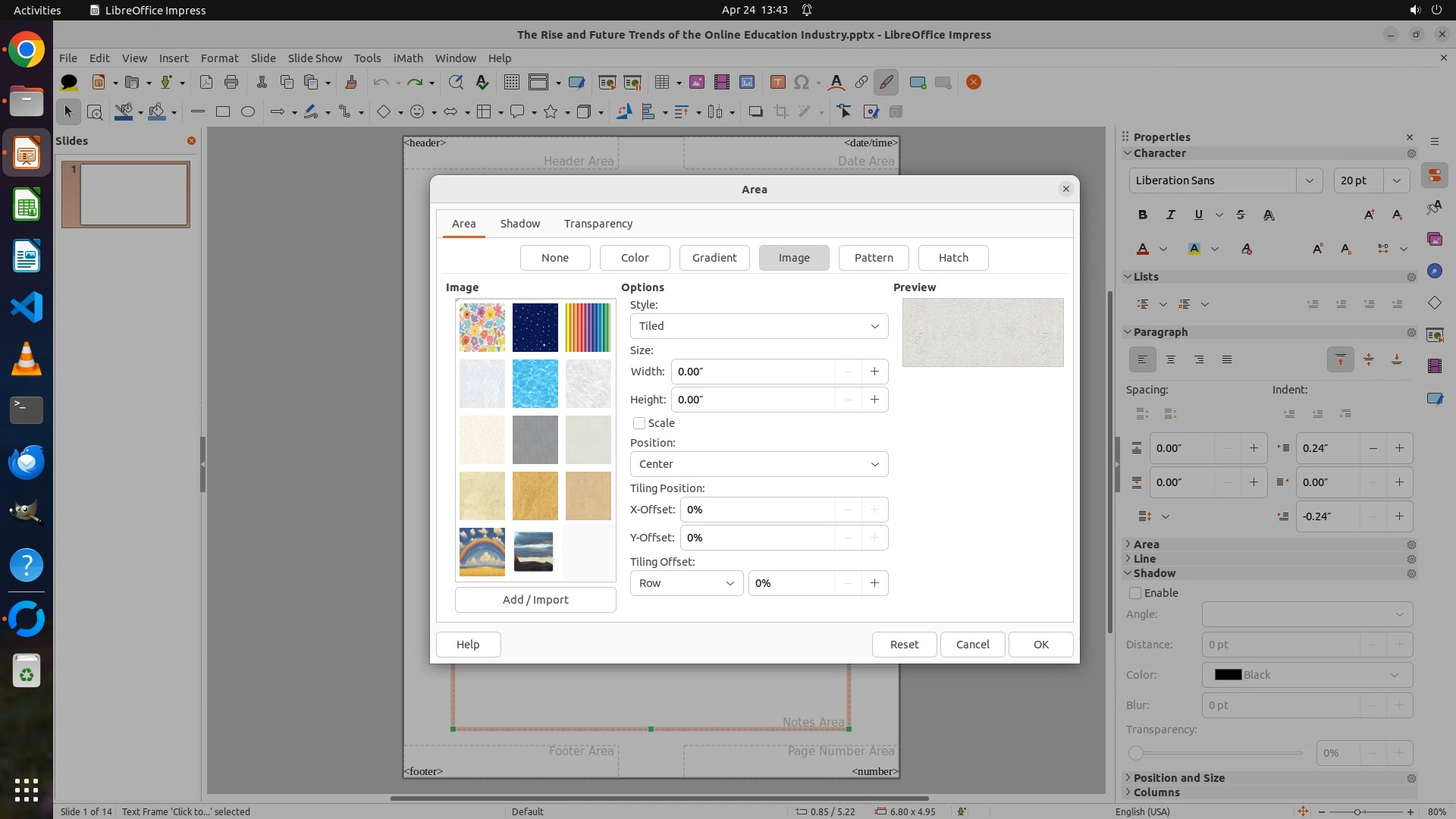
Task: Open LibreOffice Calc from the dock
Action: click(x=27, y=206)
